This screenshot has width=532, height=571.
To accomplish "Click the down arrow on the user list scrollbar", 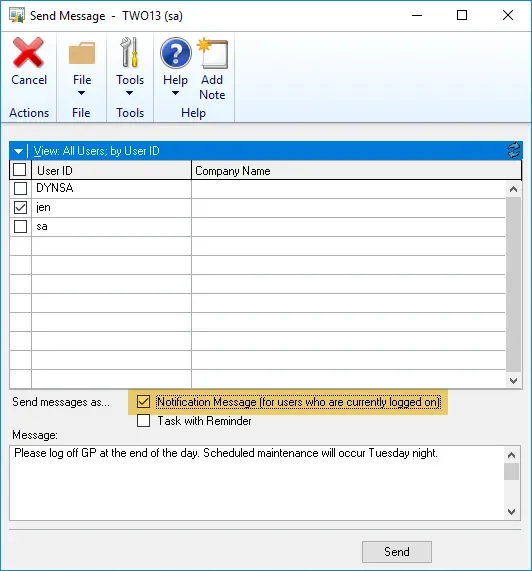I will click(x=513, y=381).
